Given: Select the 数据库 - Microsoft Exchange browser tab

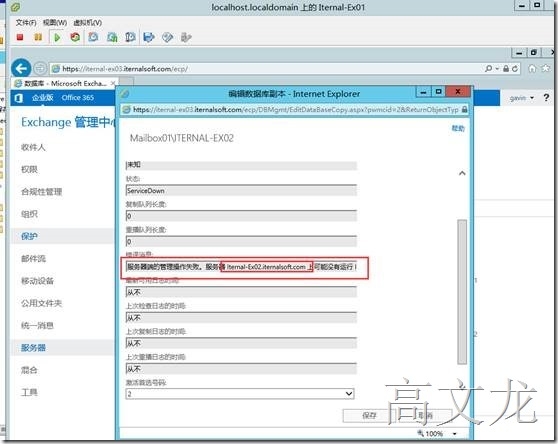Looking at the screenshot, I should [x=65, y=83].
